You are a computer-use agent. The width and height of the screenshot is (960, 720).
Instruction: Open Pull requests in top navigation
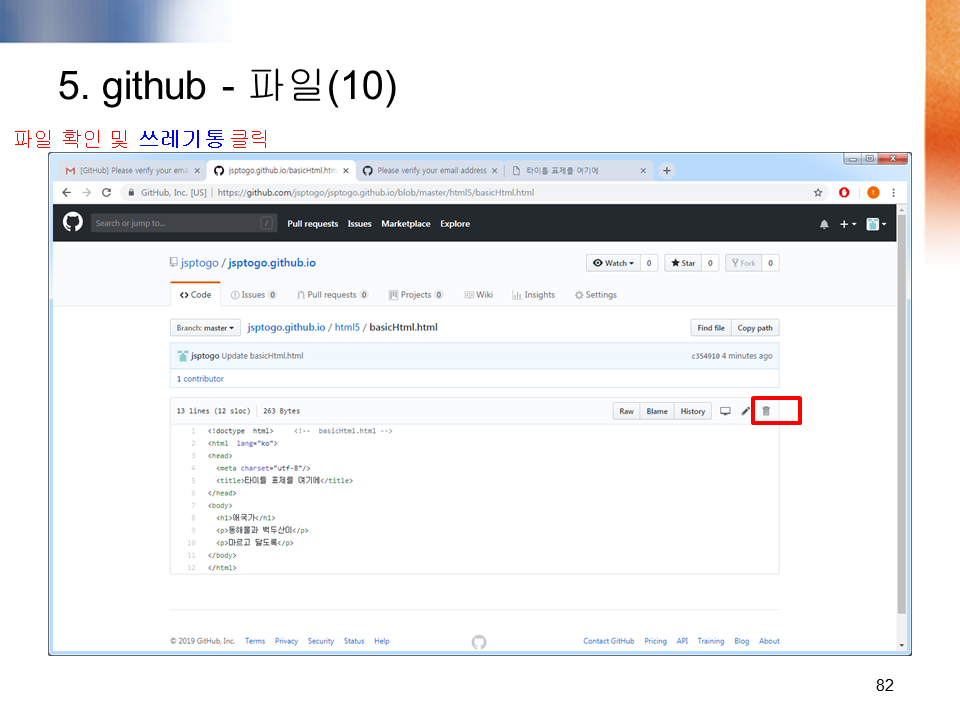click(312, 224)
